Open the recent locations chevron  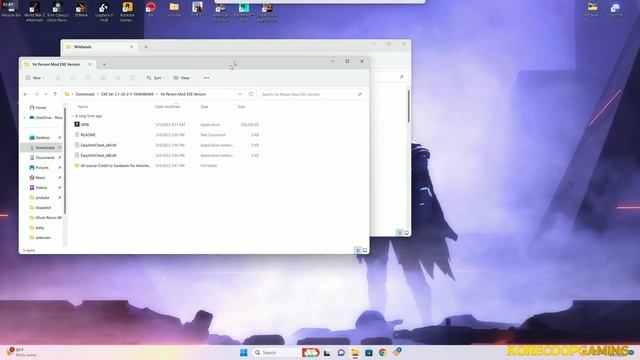pos(46,94)
